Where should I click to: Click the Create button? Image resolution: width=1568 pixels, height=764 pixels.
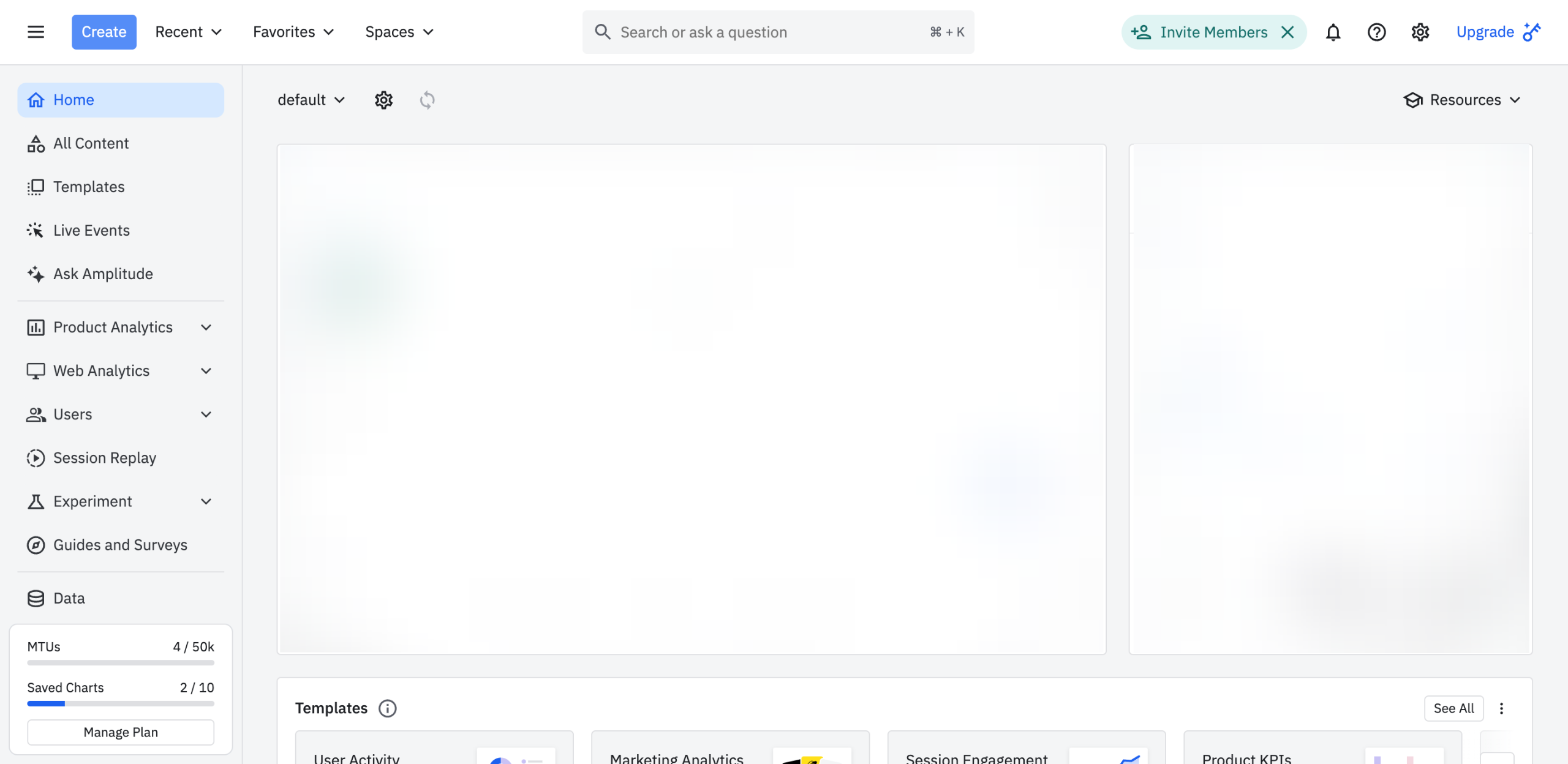pyautogui.click(x=104, y=32)
